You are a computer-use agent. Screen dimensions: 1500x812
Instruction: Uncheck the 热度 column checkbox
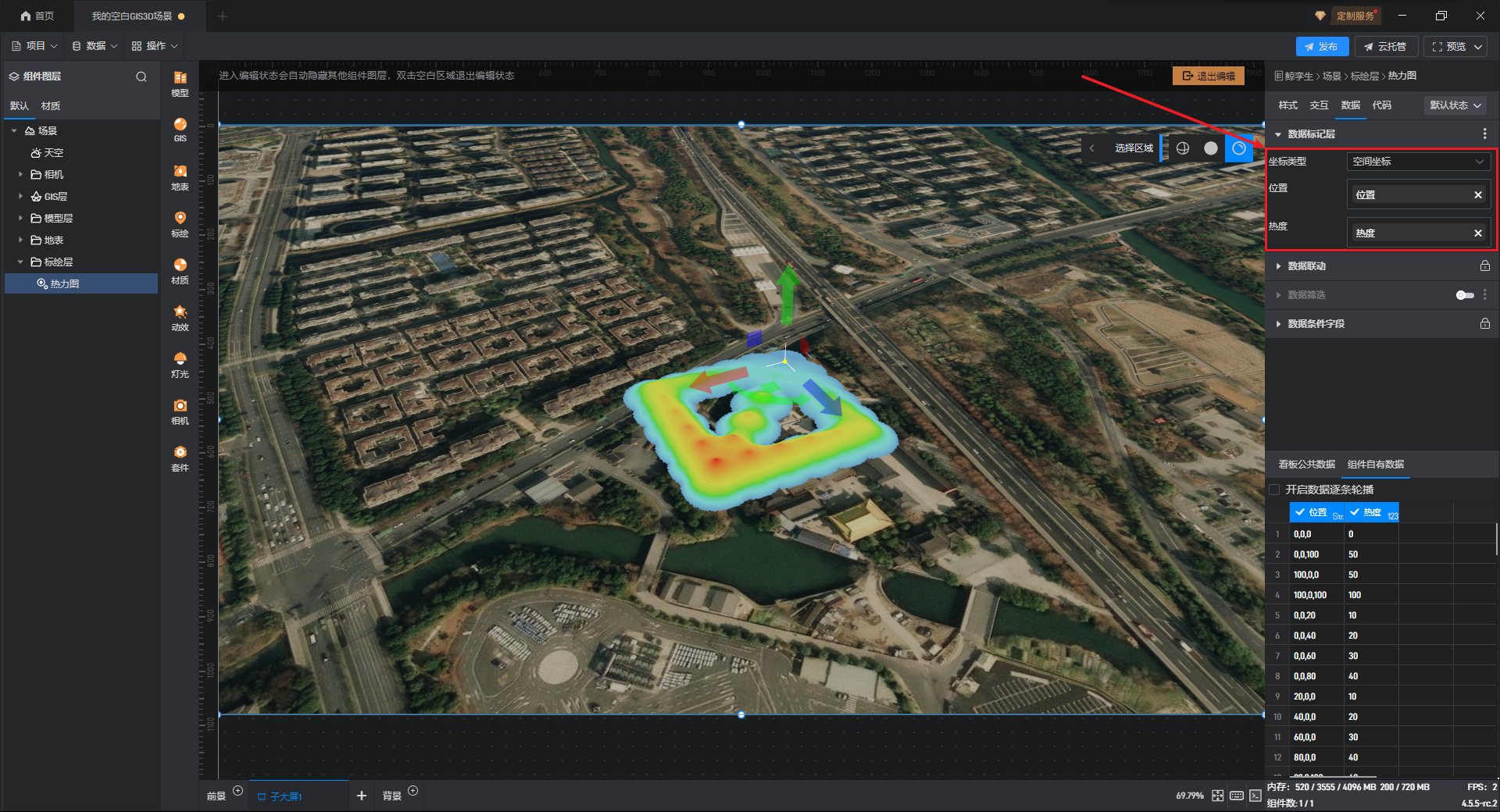(x=1355, y=512)
